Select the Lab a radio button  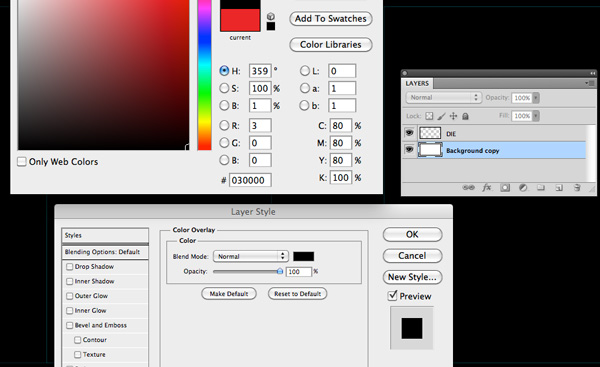click(x=305, y=88)
